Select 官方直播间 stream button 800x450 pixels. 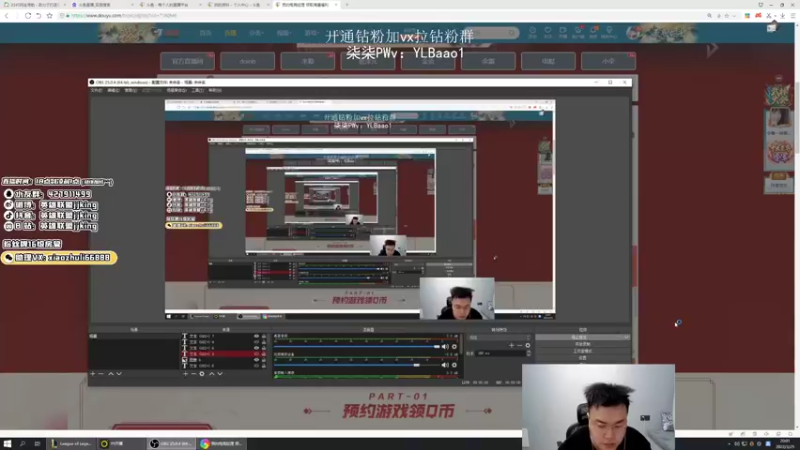[187, 61]
